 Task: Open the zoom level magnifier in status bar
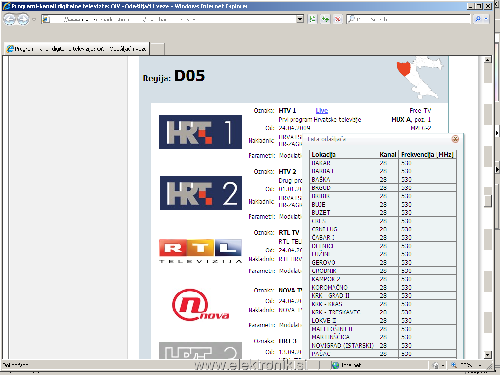click(x=454, y=365)
